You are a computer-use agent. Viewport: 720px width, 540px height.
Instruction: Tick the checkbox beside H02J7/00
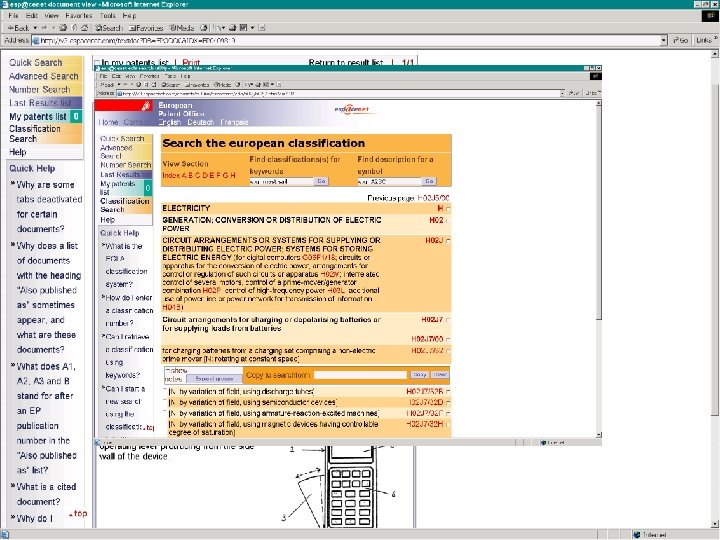point(448,339)
